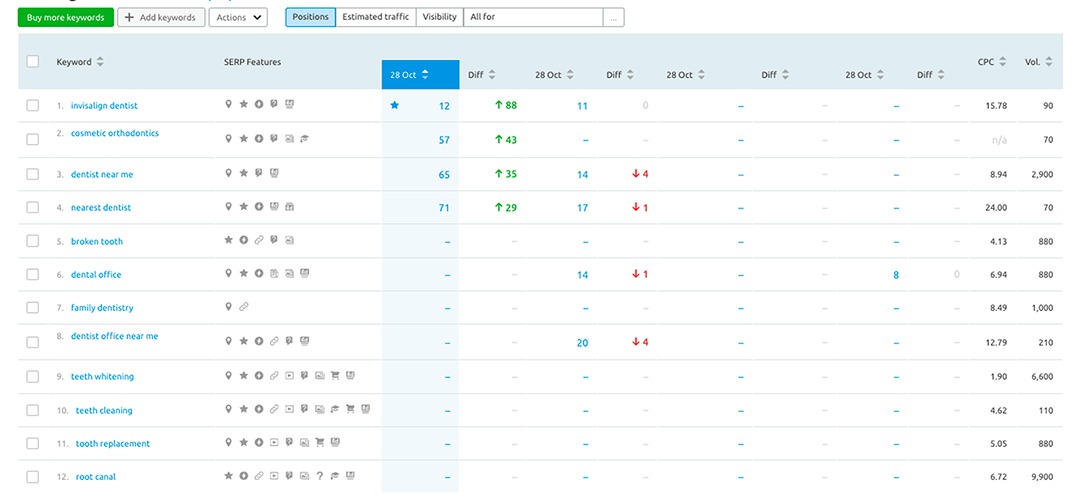The height and width of the screenshot is (500, 1080).
Task: Open the dental office keyword link
Action: 96,274
